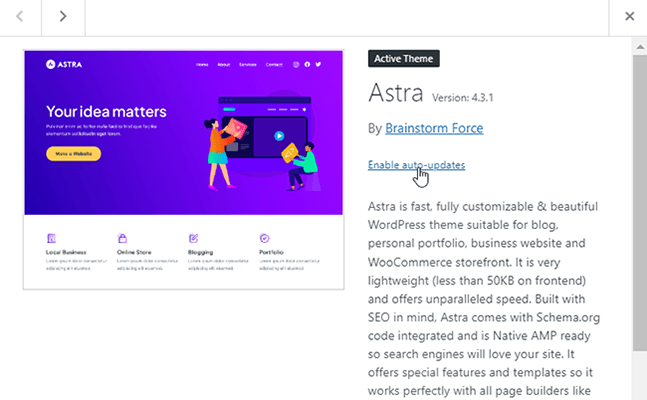Click the Twitter icon in preview
Screen dimensions: 647x400
tap(318, 65)
